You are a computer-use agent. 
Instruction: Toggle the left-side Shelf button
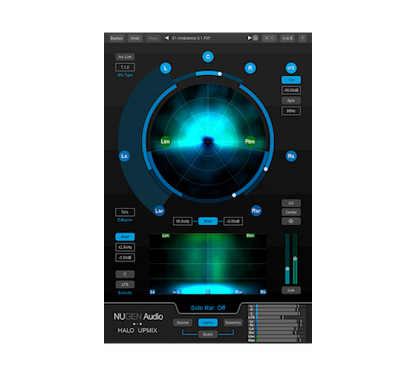click(x=125, y=237)
